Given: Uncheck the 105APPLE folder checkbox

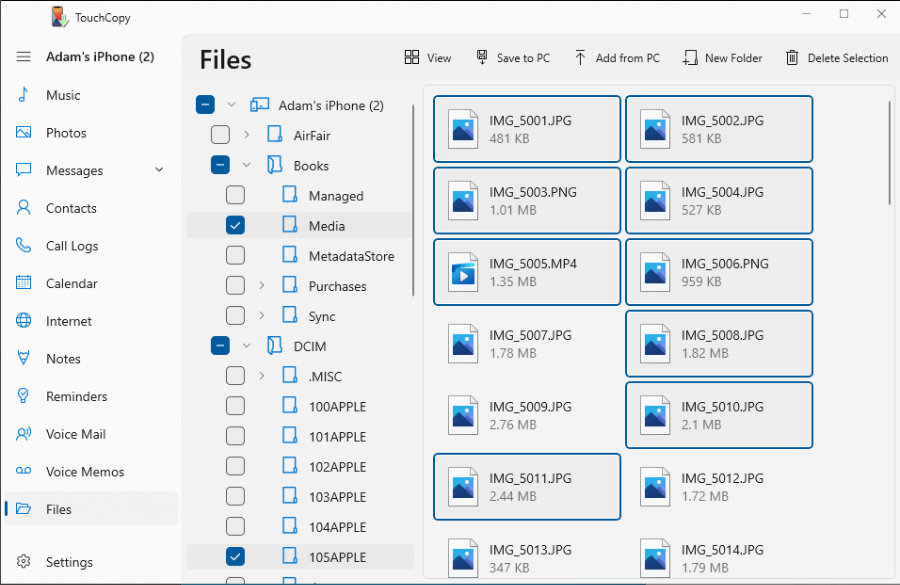Looking at the screenshot, I should tap(235, 556).
